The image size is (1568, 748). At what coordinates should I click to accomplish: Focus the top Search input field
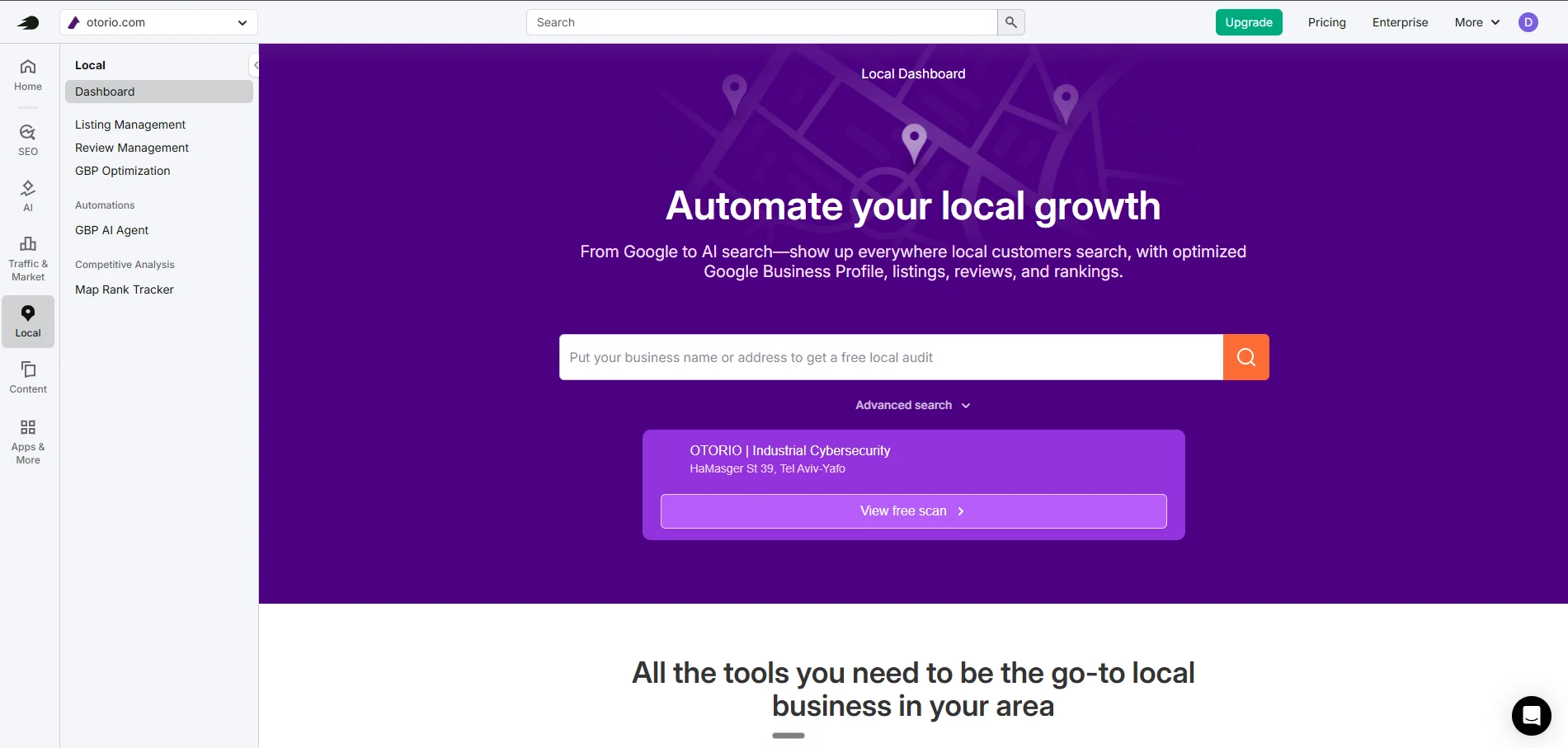coord(761,22)
